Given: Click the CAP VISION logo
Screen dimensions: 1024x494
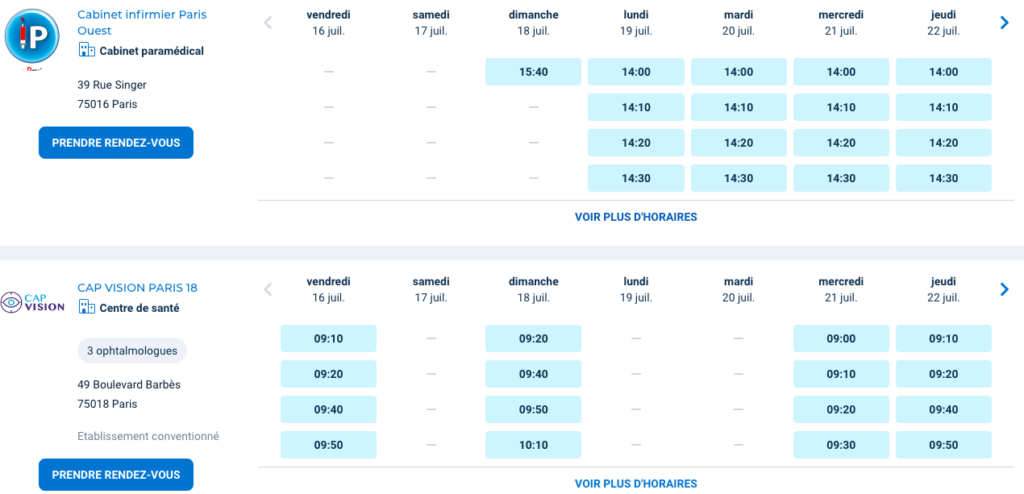Looking at the screenshot, I should click(x=33, y=302).
